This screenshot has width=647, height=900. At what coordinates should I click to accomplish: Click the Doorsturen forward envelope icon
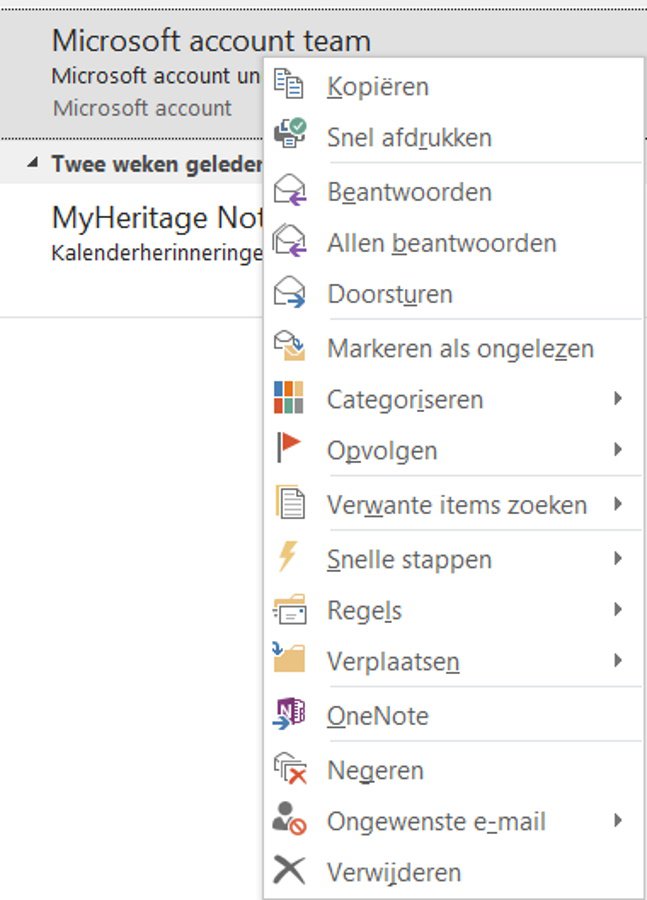(x=289, y=292)
